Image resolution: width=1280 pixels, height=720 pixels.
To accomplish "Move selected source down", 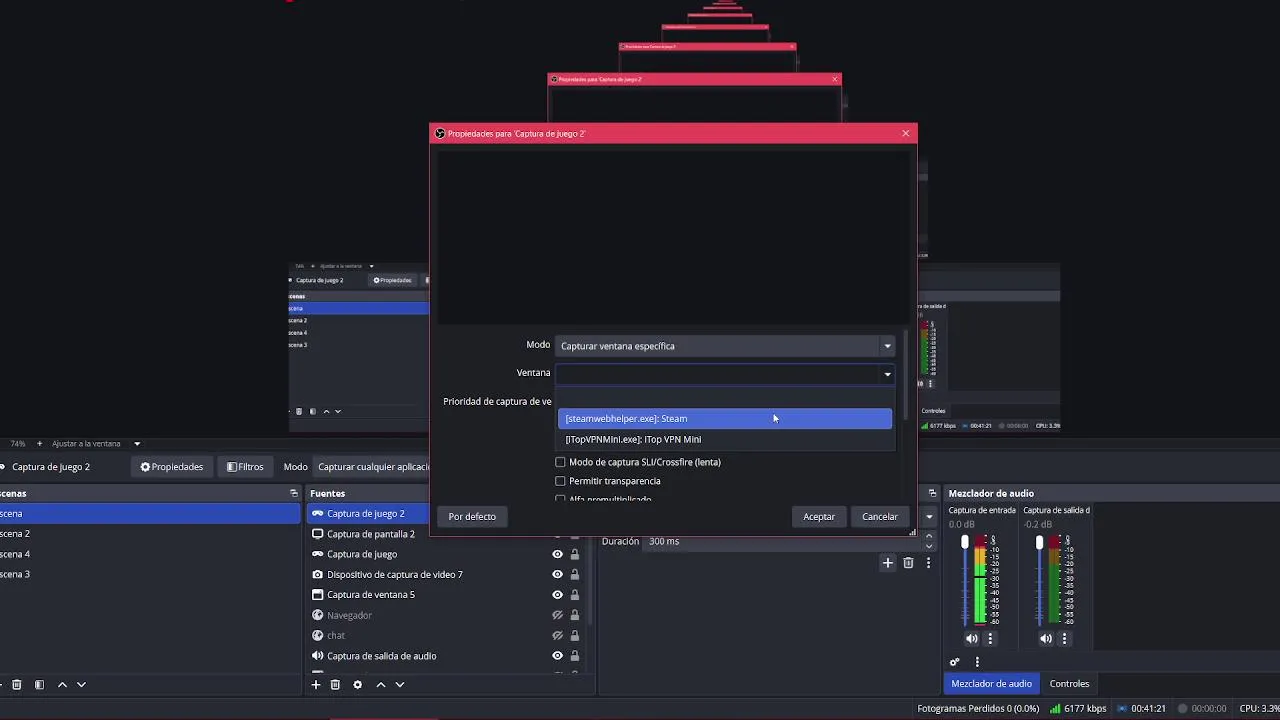I will tap(400, 685).
